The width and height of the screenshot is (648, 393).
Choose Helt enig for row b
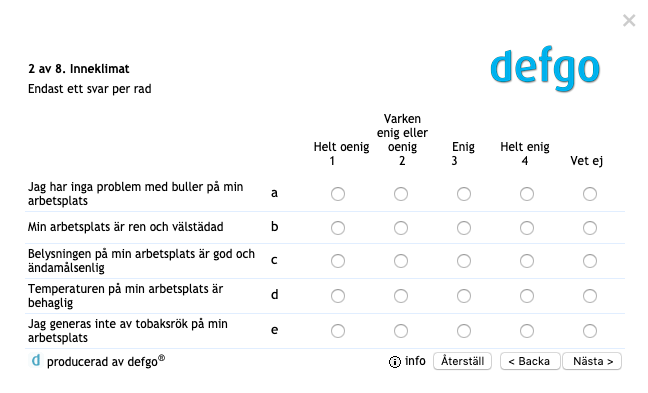[x=526, y=228]
